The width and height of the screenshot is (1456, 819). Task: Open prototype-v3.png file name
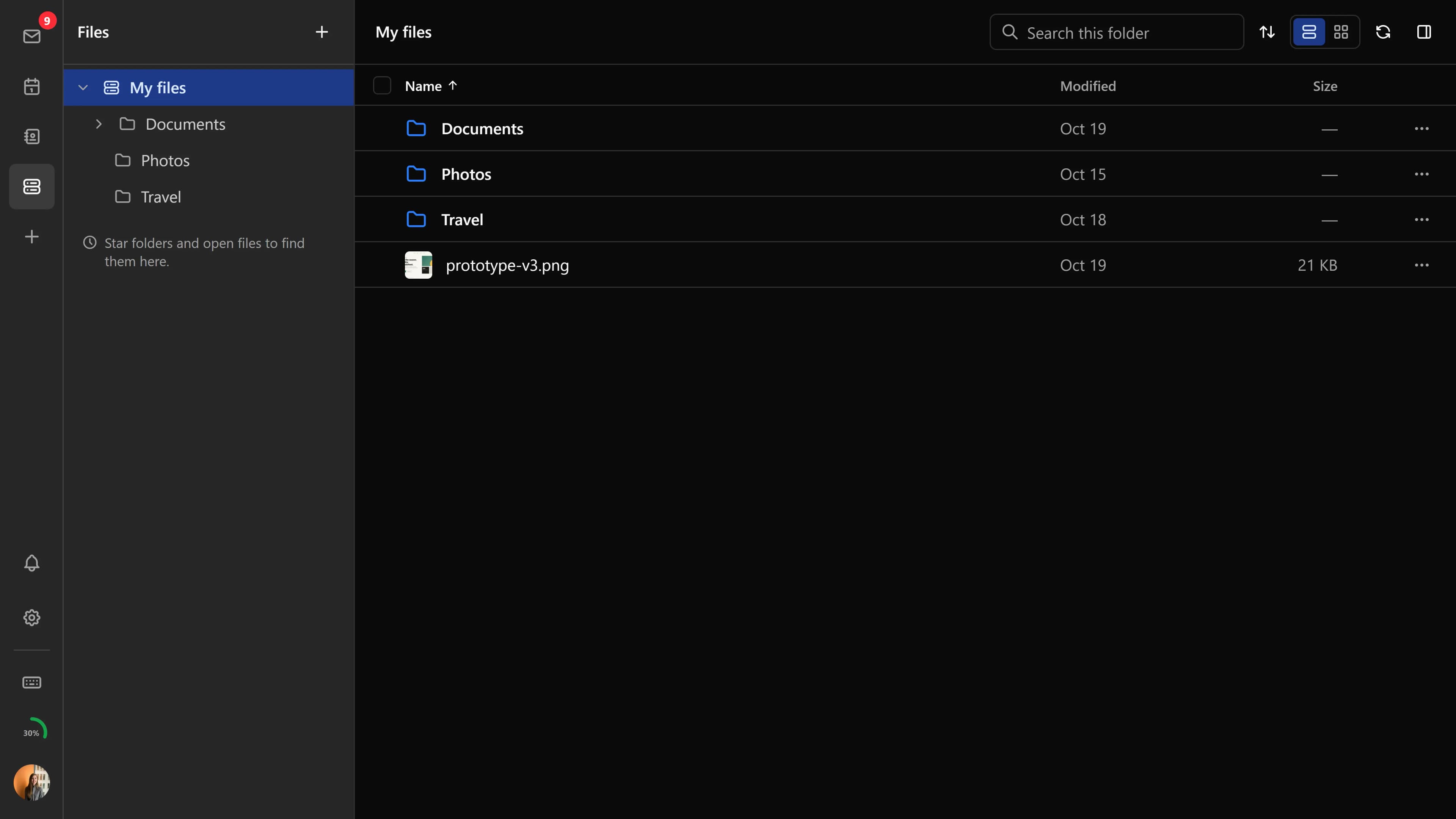(507, 266)
